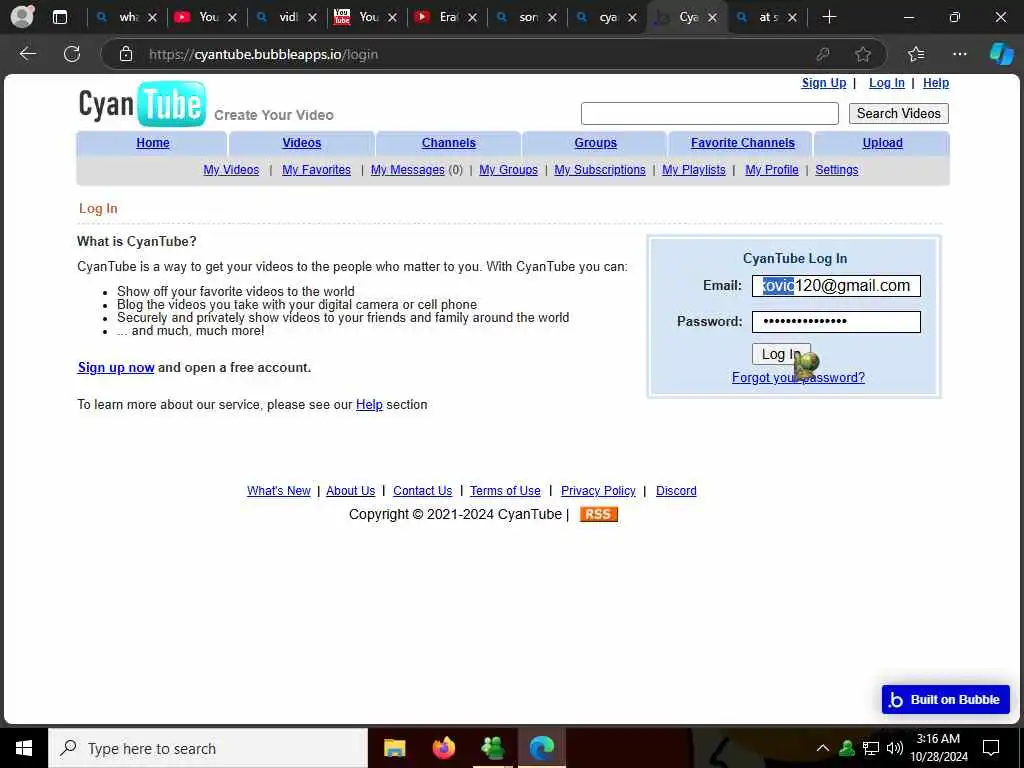Open Terms of Use footer link
Image resolution: width=1024 pixels, height=768 pixels.
505,491
